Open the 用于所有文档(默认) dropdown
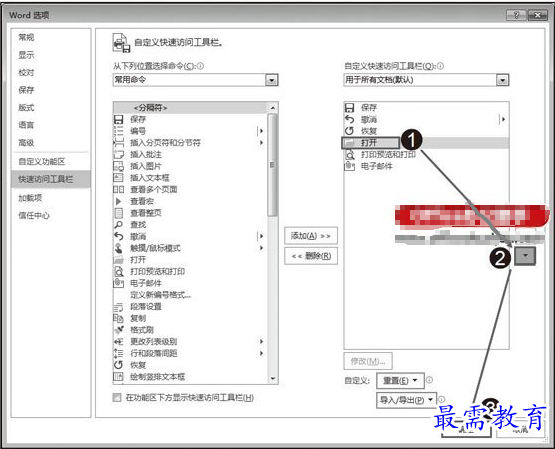This screenshot has height=449, width=555. point(502,80)
